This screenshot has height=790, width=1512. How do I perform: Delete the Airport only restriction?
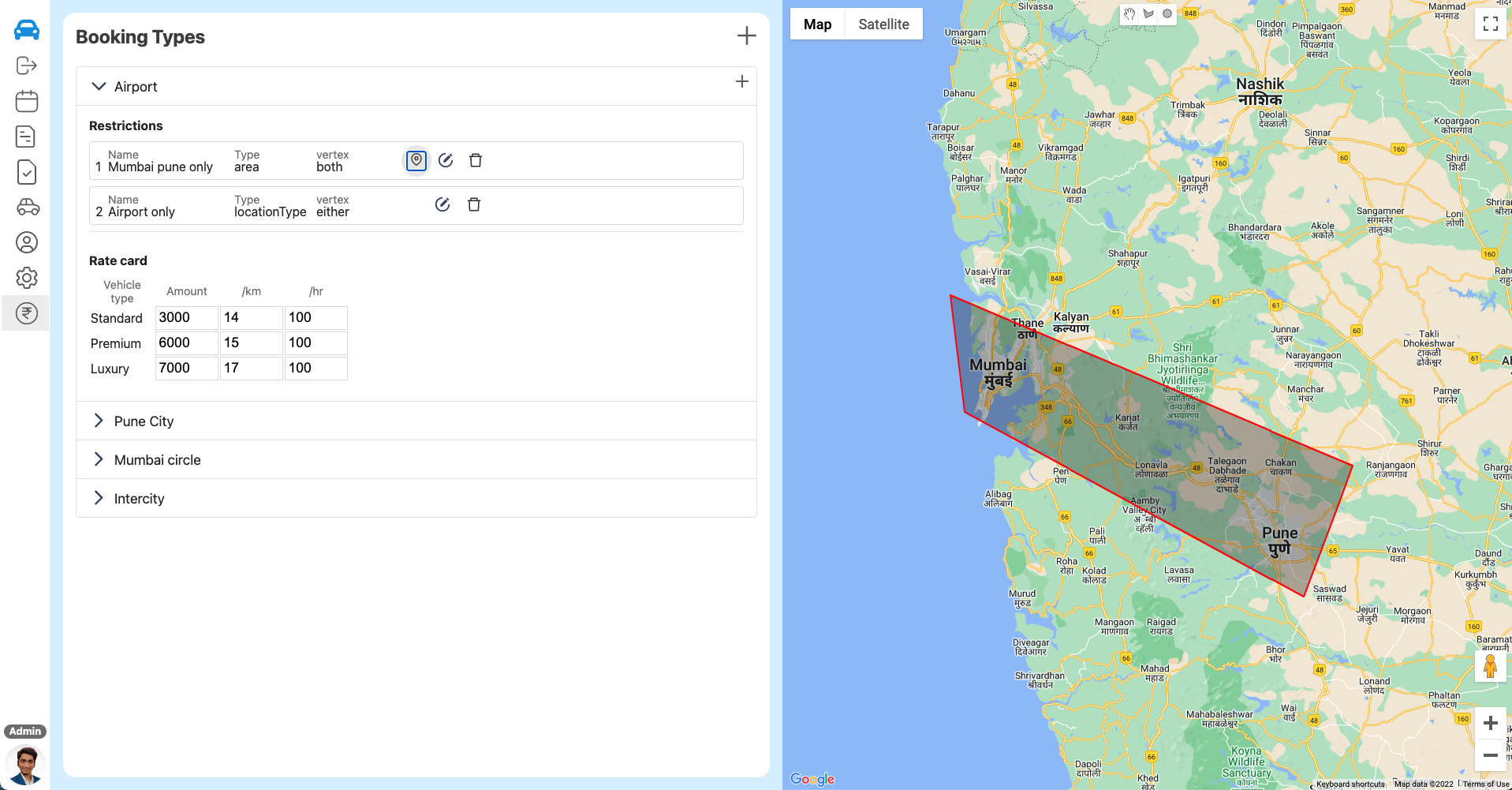(474, 204)
